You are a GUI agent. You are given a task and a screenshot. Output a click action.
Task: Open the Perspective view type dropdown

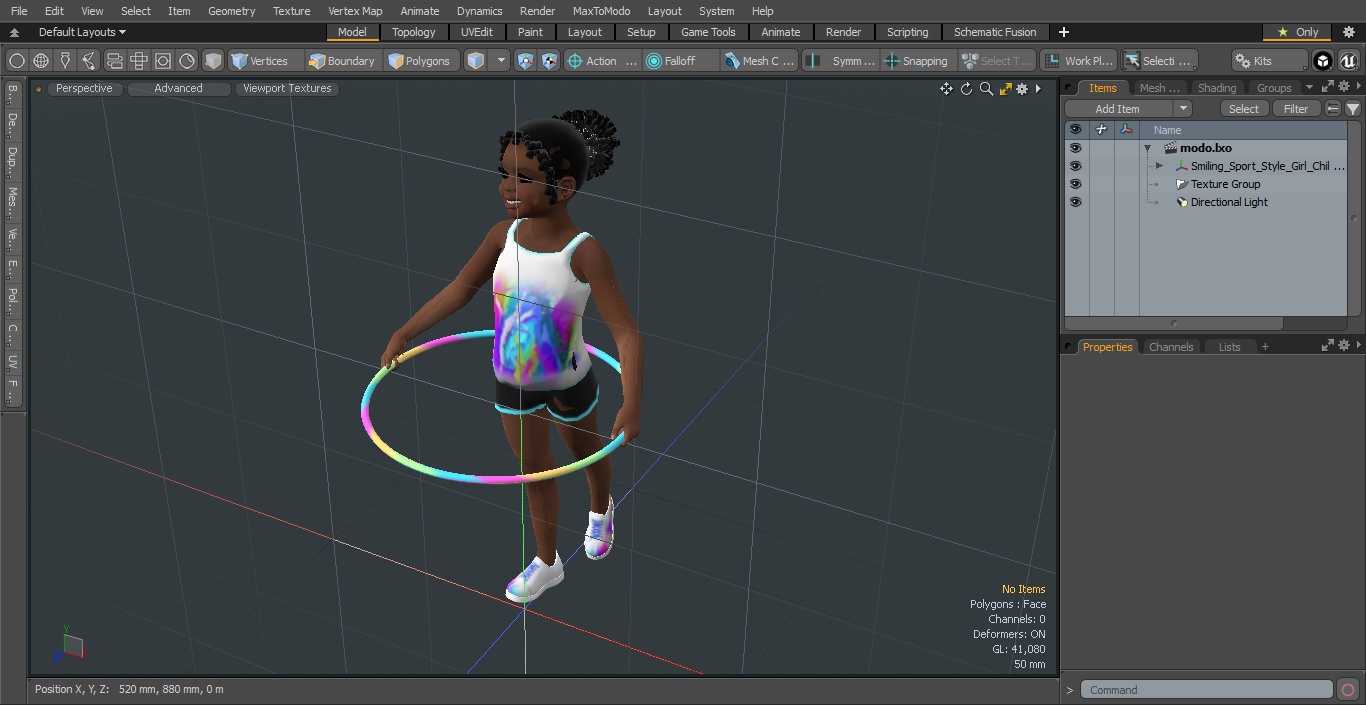coord(84,88)
